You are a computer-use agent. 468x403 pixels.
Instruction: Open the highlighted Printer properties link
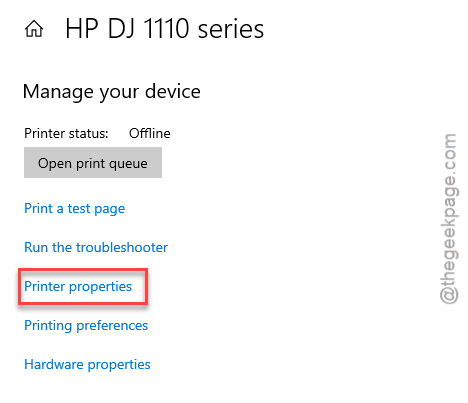click(x=78, y=287)
